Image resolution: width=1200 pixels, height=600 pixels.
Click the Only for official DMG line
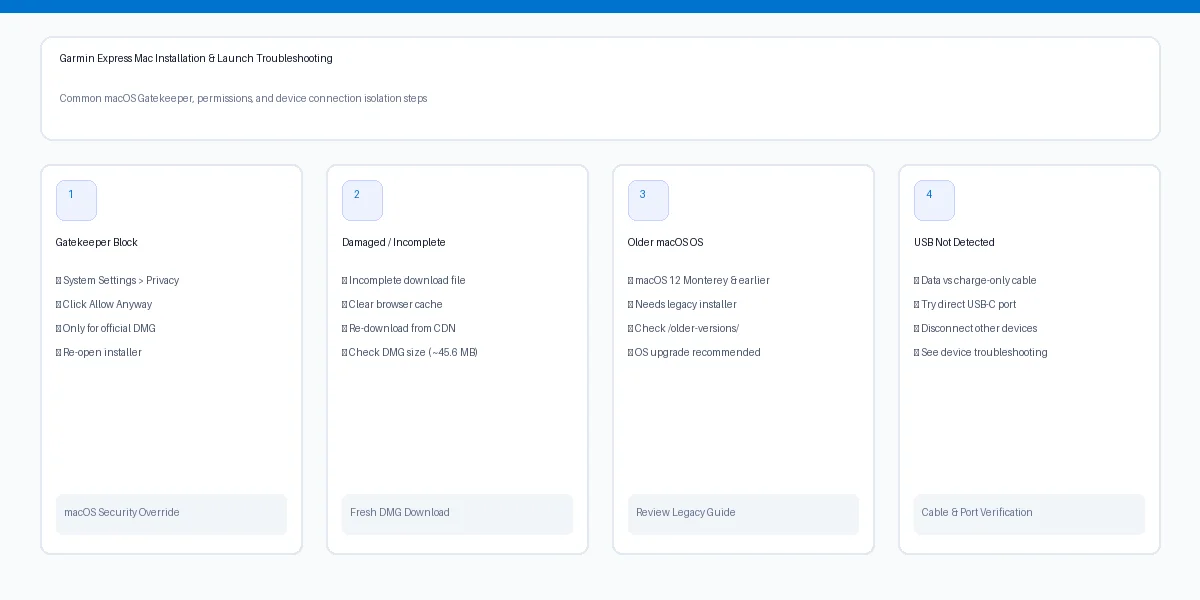(106, 329)
